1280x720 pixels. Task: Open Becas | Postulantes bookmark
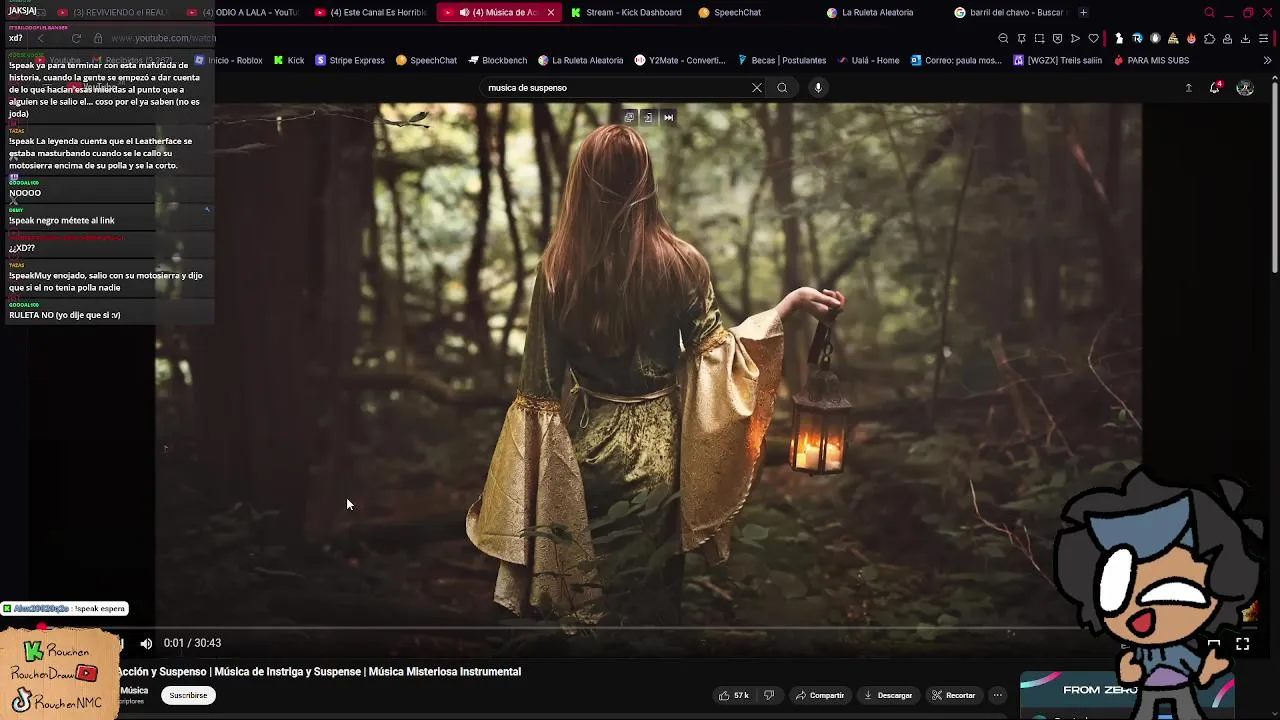pos(781,60)
